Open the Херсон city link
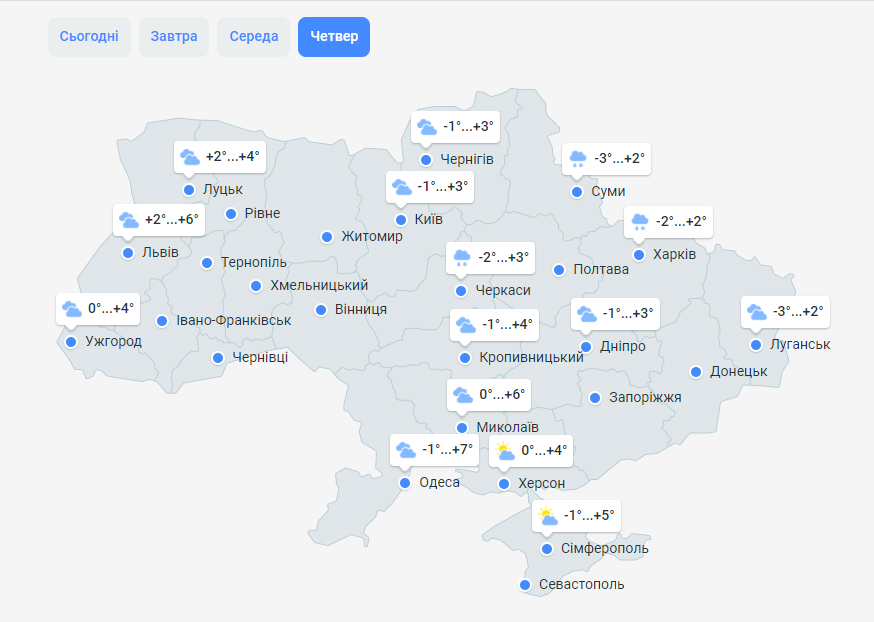874x622 pixels. (x=541, y=483)
